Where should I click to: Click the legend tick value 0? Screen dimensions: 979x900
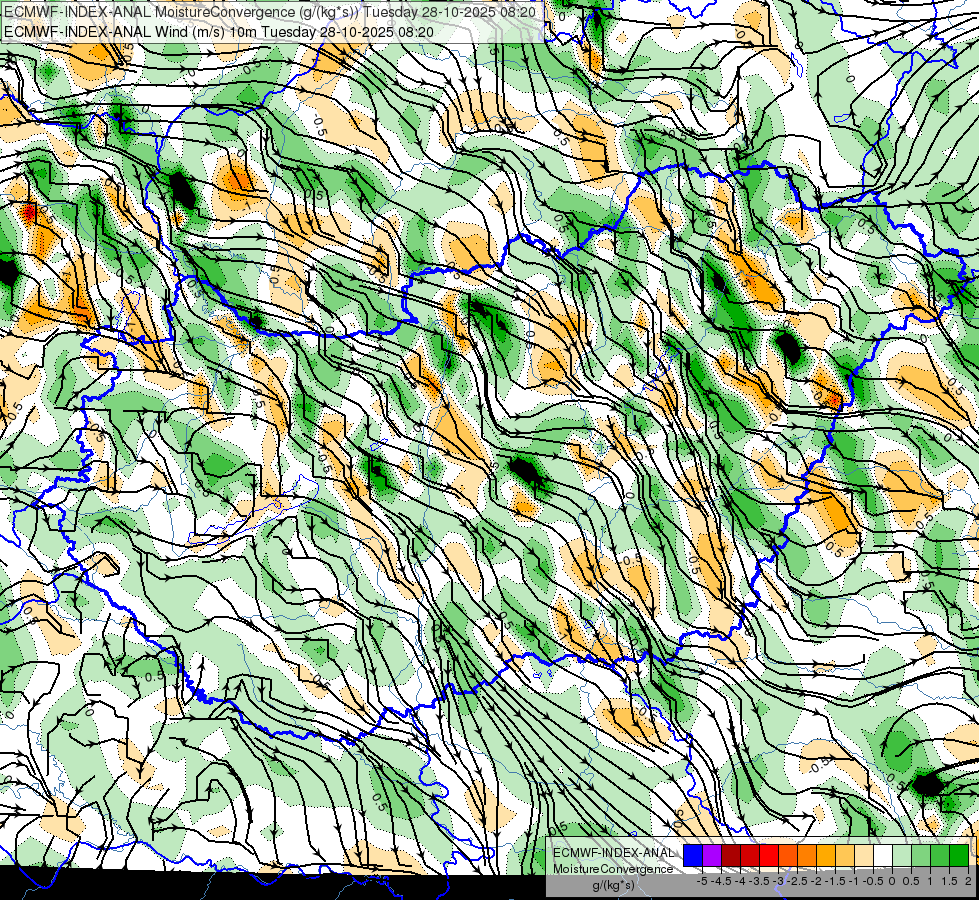click(892, 881)
